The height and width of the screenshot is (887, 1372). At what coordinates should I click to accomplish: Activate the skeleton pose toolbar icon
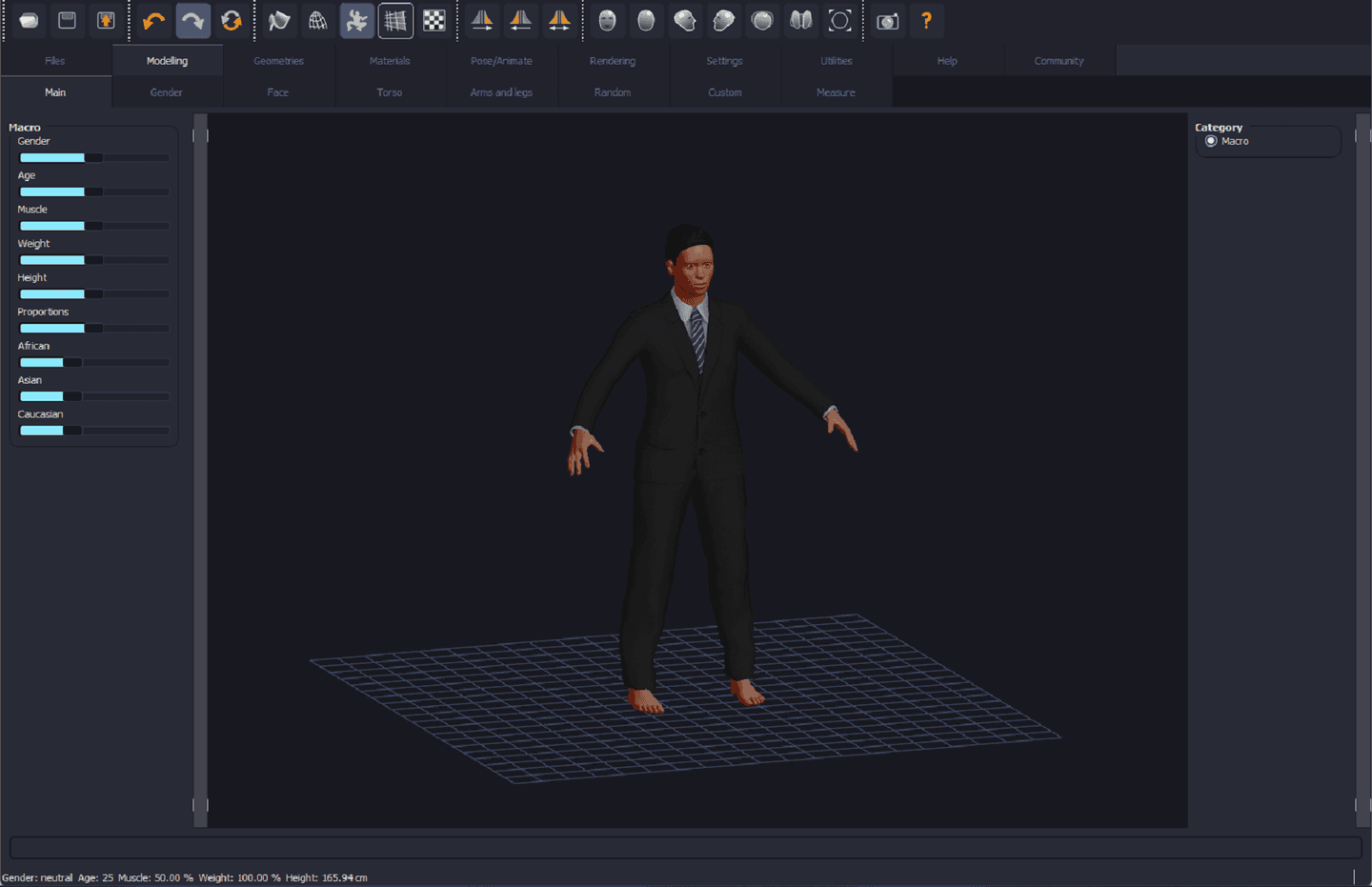(x=356, y=20)
